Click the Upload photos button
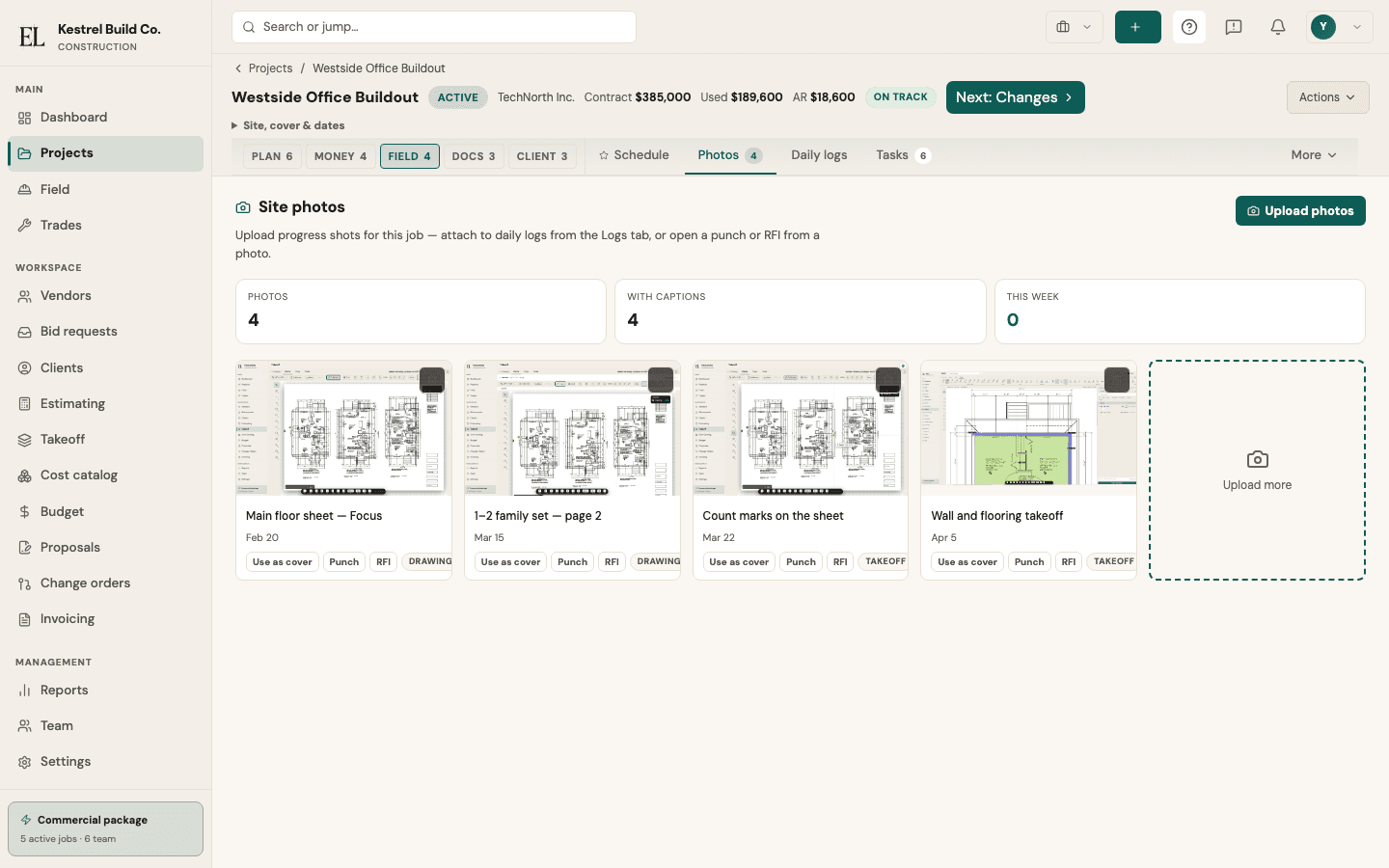Image resolution: width=1389 pixels, height=868 pixels. tap(1300, 211)
